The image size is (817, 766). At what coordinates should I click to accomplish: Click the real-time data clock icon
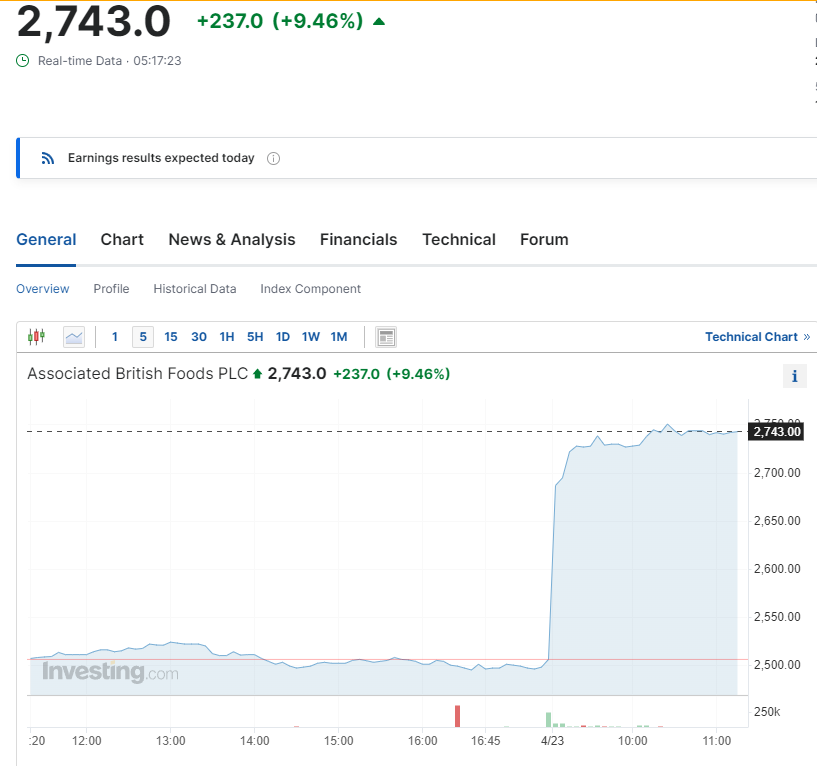[23, 61]
